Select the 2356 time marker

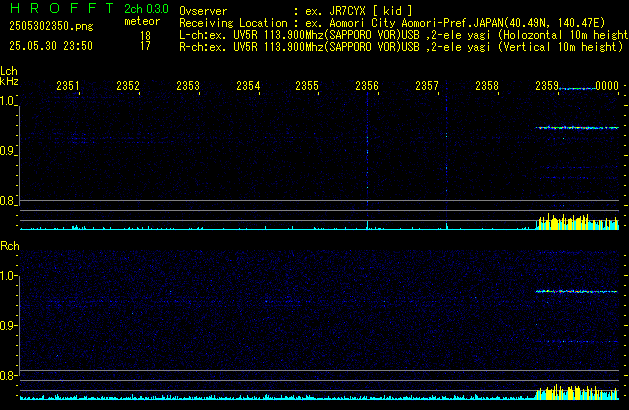(x=367, y=86)
